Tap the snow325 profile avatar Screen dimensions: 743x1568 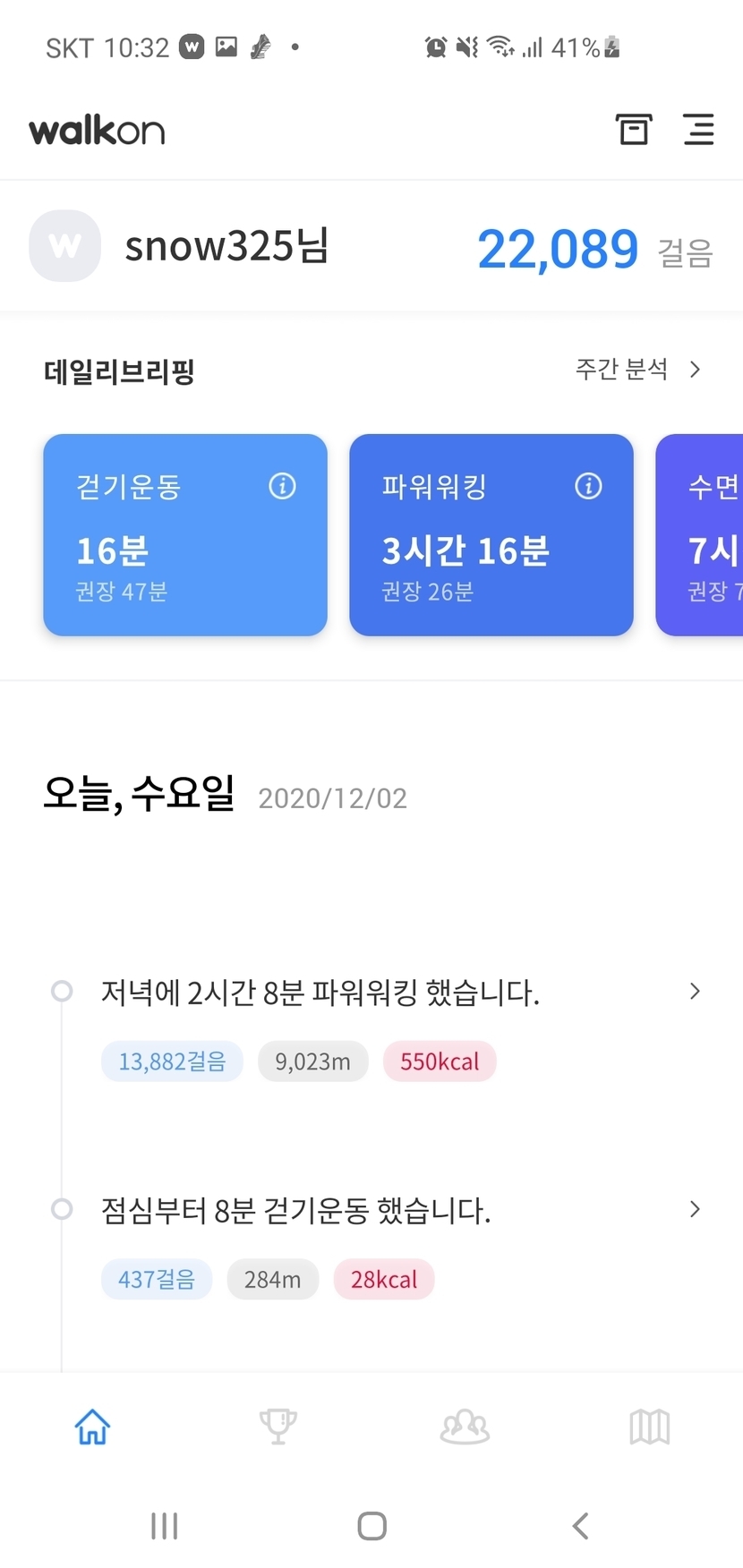coord(64,246)
